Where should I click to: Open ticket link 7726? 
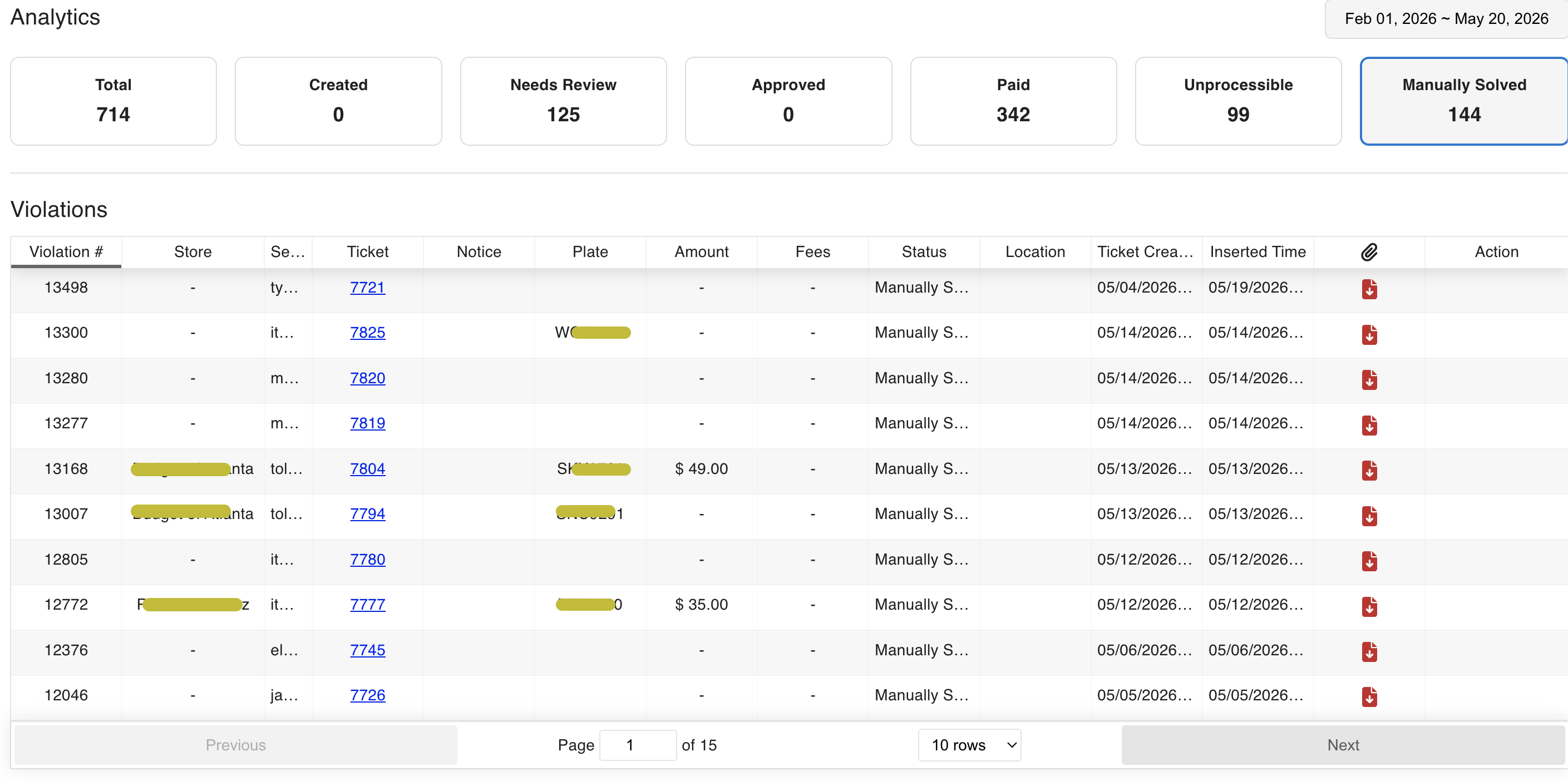tap(368, 695)
